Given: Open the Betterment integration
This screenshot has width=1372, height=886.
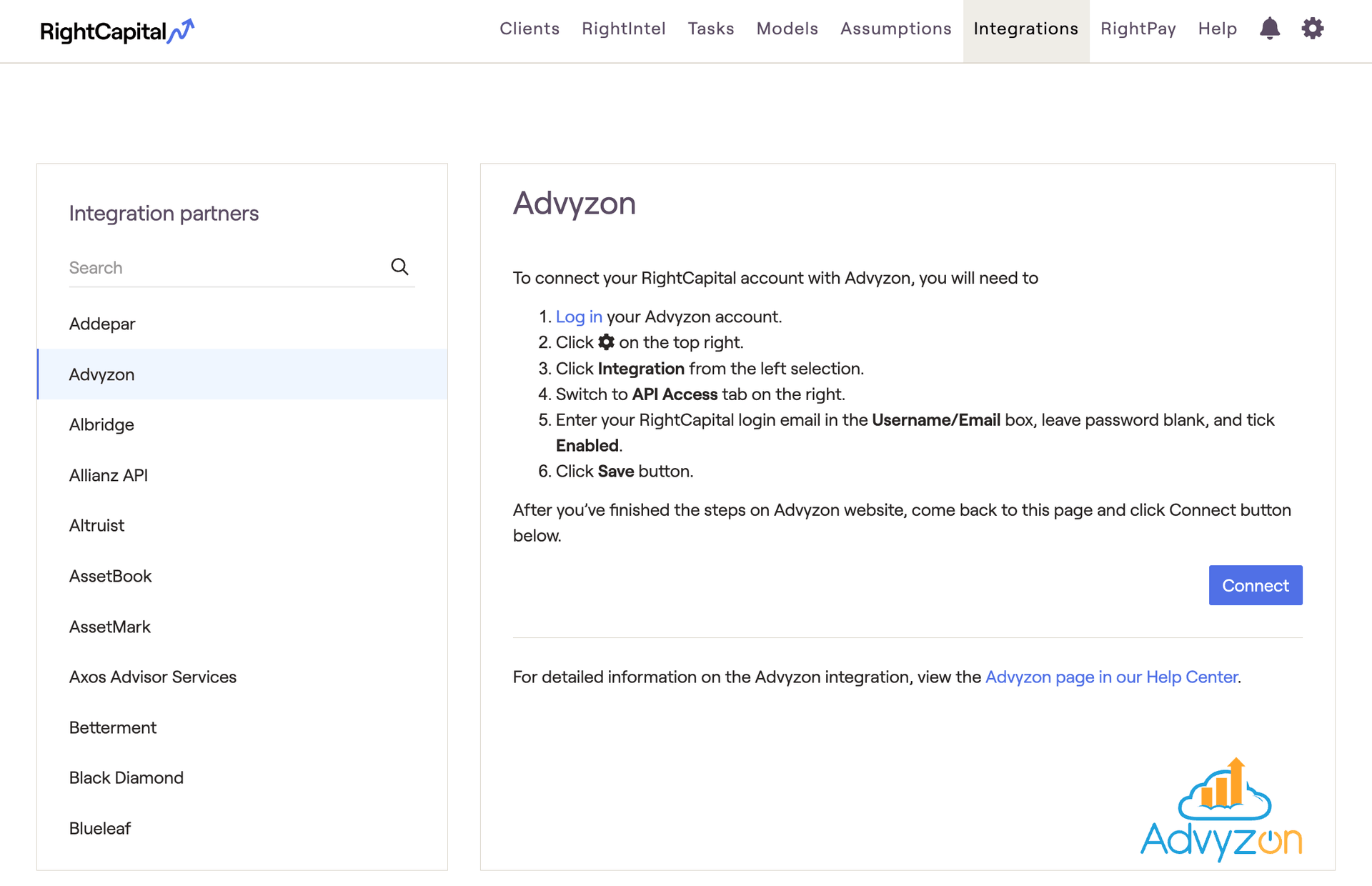Looking at the screenshot, I should (113, 727).
